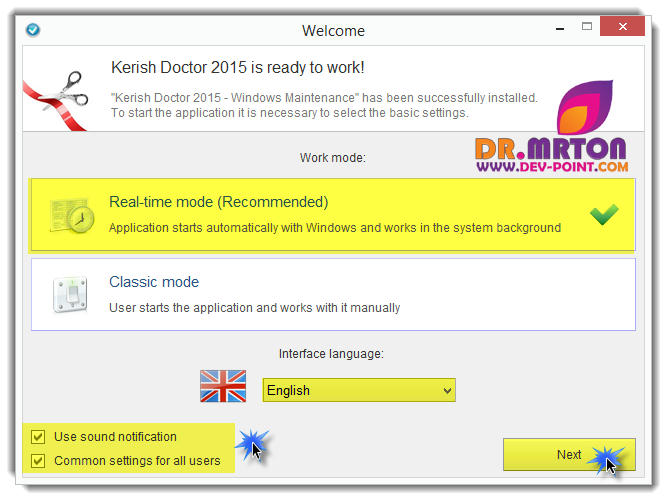Click the UK flag language icon
Image resolution: width=667 pixels, height=500 pixels.
click(x=223, y=386)
